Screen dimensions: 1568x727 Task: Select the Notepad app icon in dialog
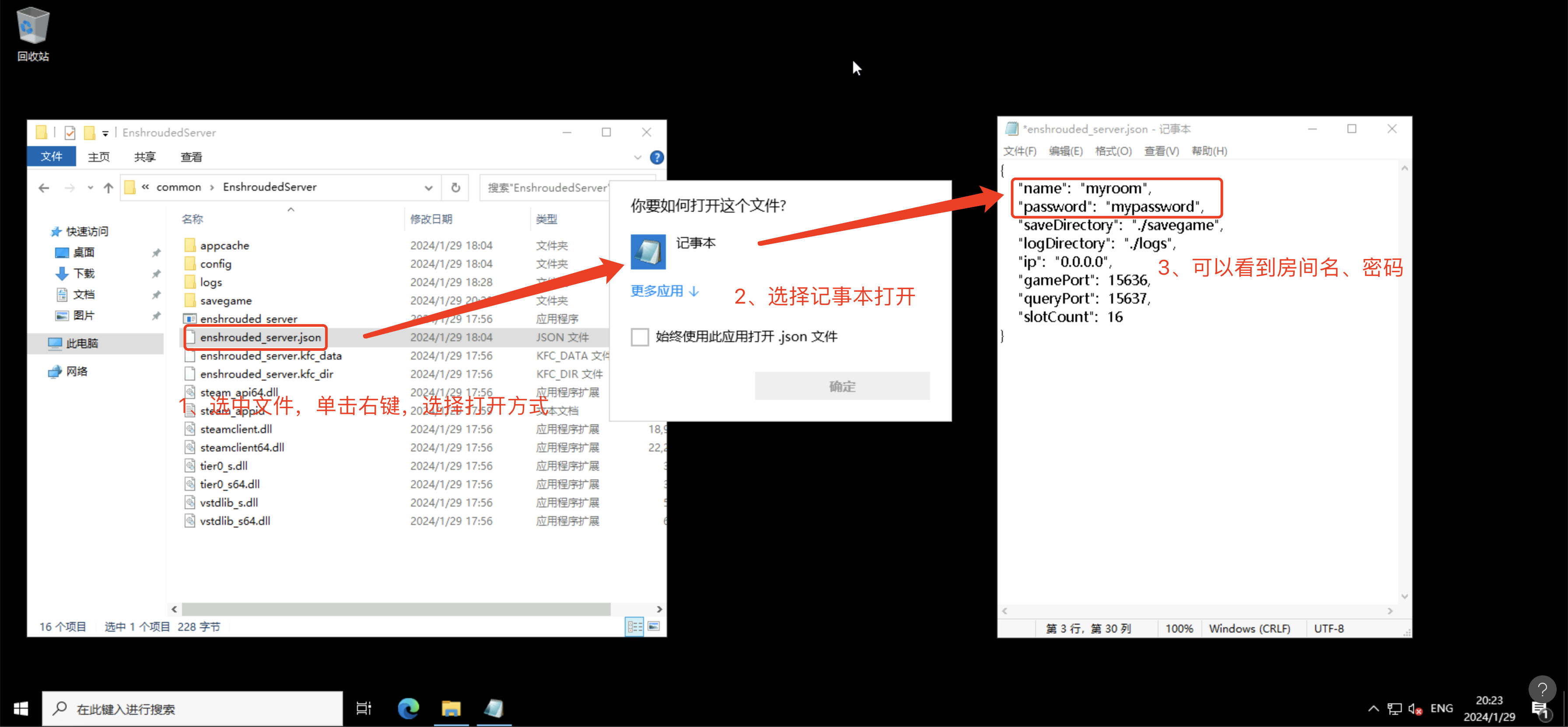click(x=647, y=252)
